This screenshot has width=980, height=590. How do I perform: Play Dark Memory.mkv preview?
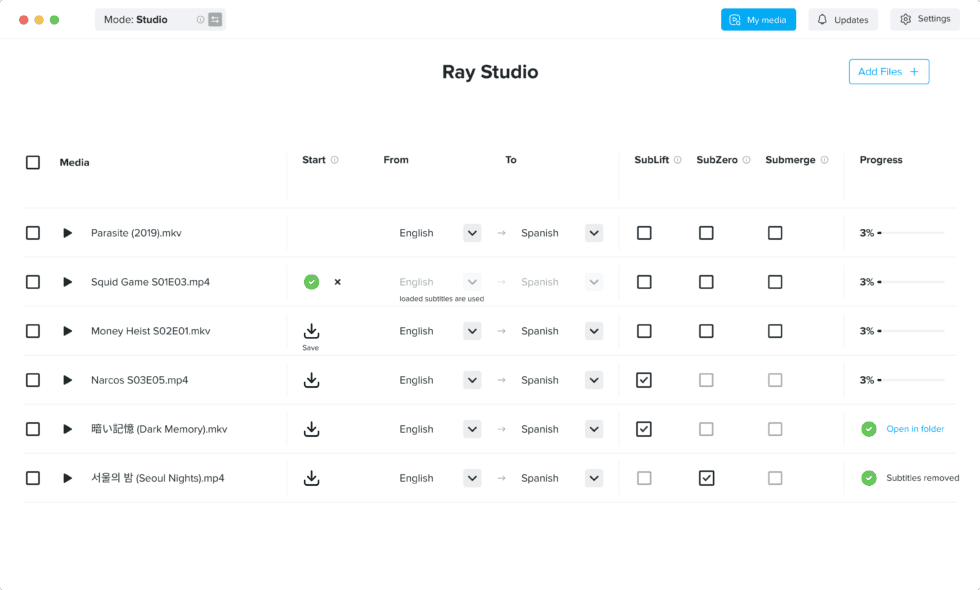point(68,429)
